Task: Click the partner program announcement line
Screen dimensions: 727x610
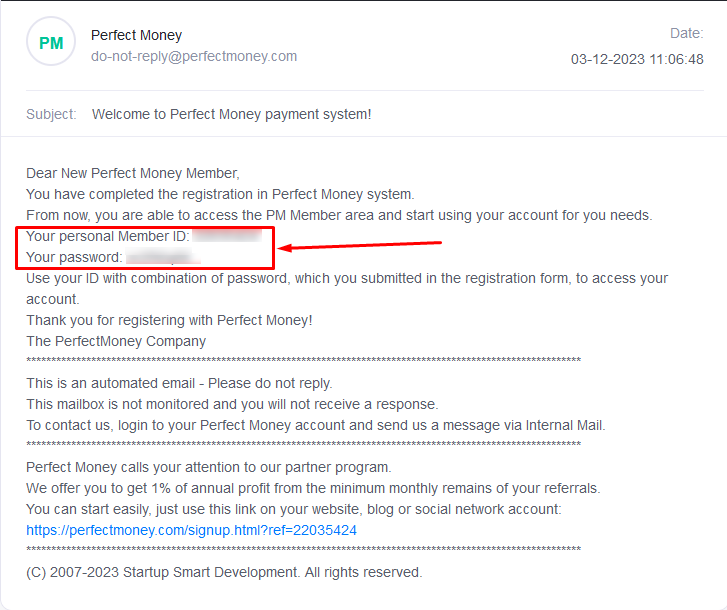Action: [209, 467]
